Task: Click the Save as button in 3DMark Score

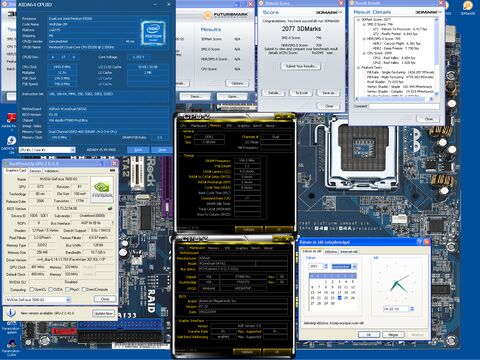Action: click(x=329, y=93)
